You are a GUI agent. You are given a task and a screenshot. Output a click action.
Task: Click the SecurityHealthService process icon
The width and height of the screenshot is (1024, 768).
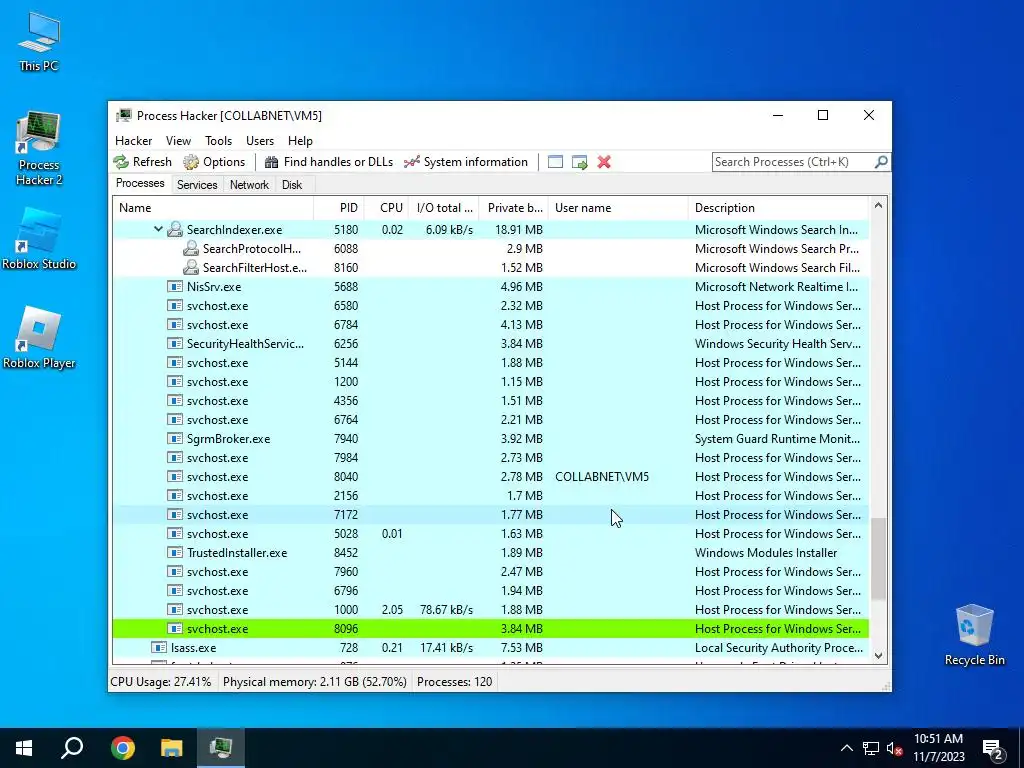(174, 344)
